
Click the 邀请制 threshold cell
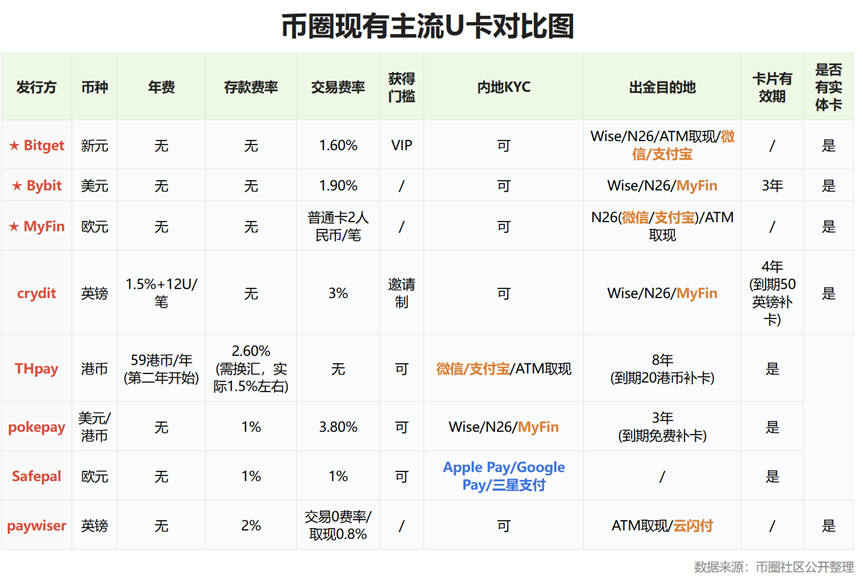pyautogui.click(x=401, y=293)
